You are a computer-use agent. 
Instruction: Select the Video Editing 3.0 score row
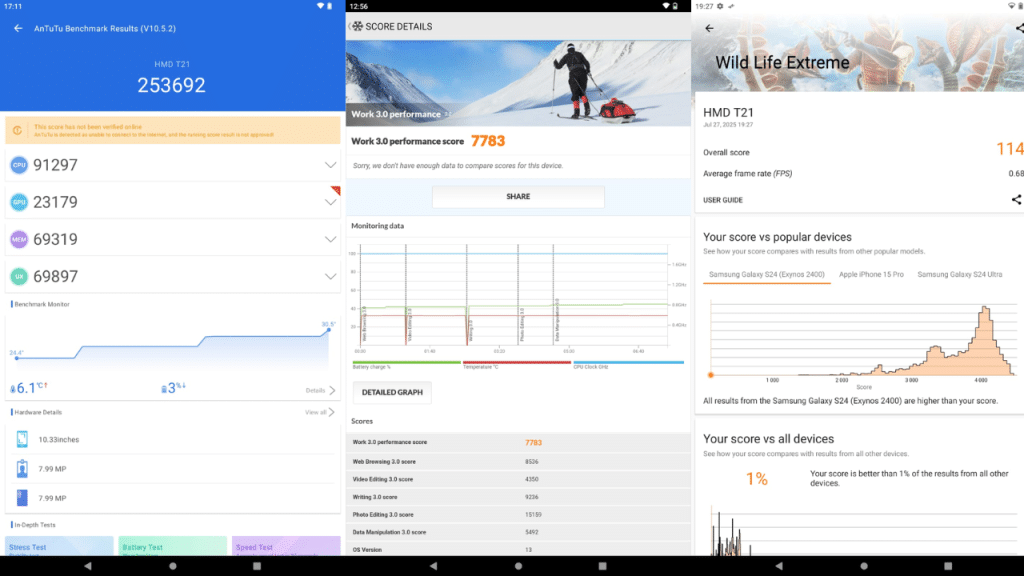pyautogui.click(x=518, y=479)
